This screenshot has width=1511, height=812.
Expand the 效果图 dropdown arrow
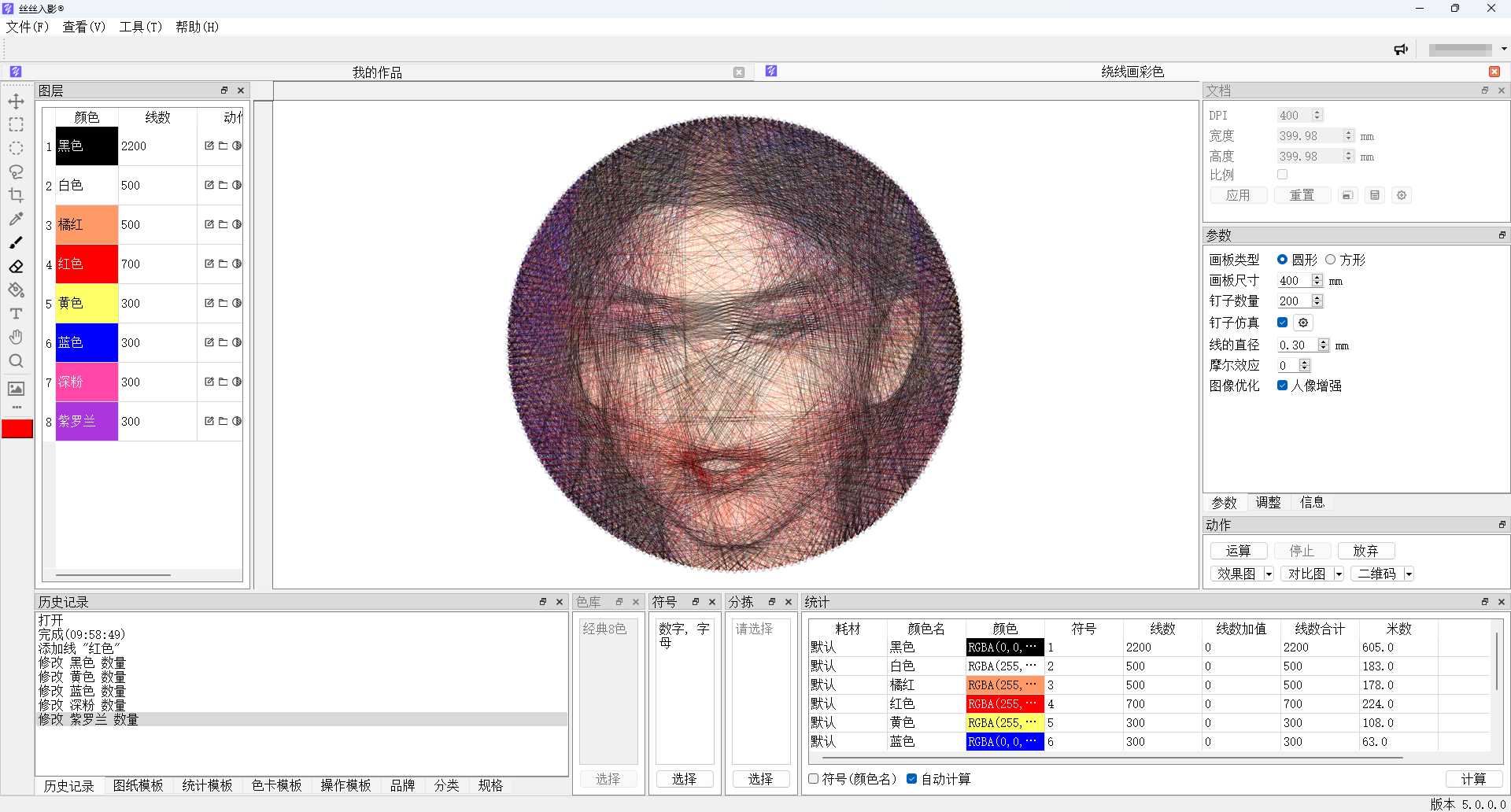(1269, 574)
